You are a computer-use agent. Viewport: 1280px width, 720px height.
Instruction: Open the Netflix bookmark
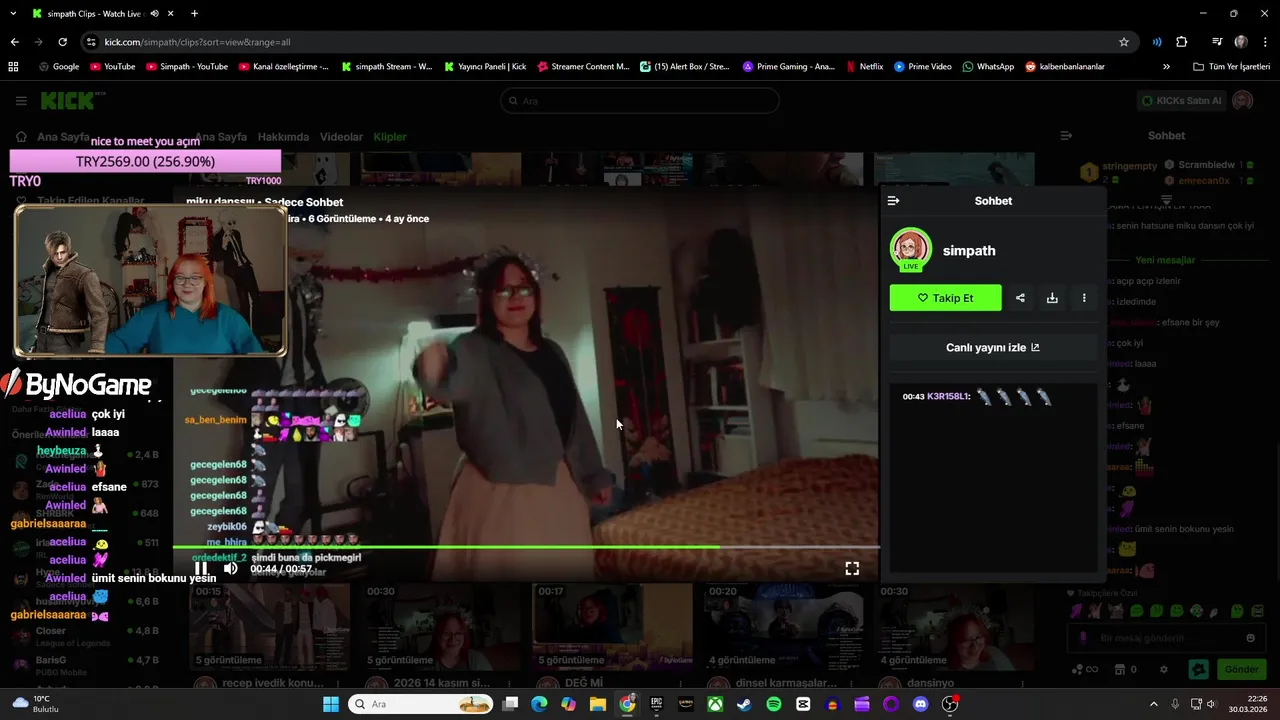point(864,67)
